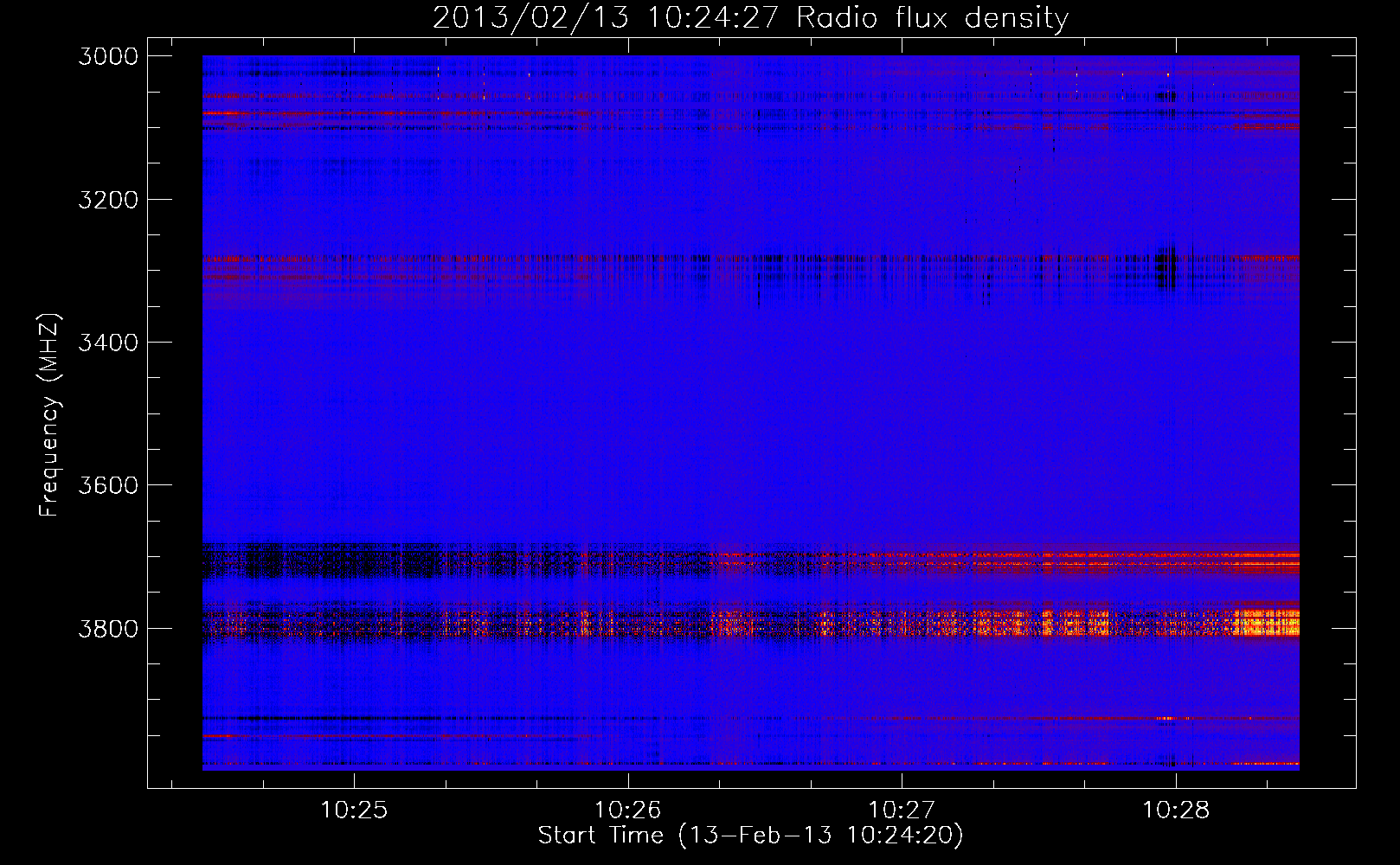Click the 10:27 time tick label
The height and width of the screenshot is (865, 1400).
coord(902,810)
